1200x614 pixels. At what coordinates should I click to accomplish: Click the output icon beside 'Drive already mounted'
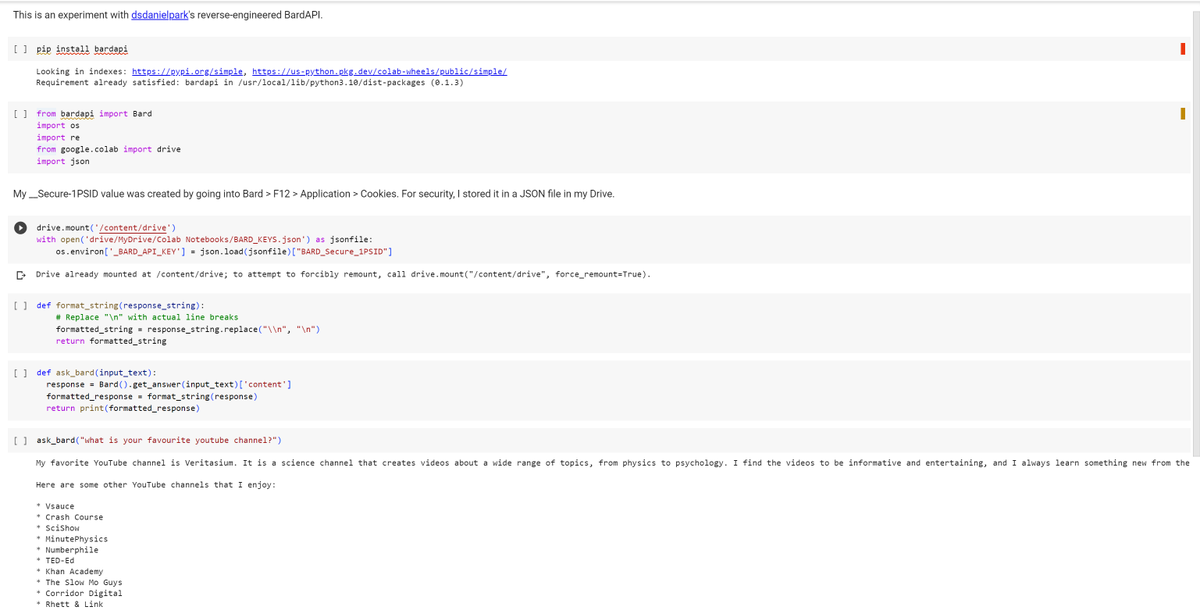tap(19, 274)
